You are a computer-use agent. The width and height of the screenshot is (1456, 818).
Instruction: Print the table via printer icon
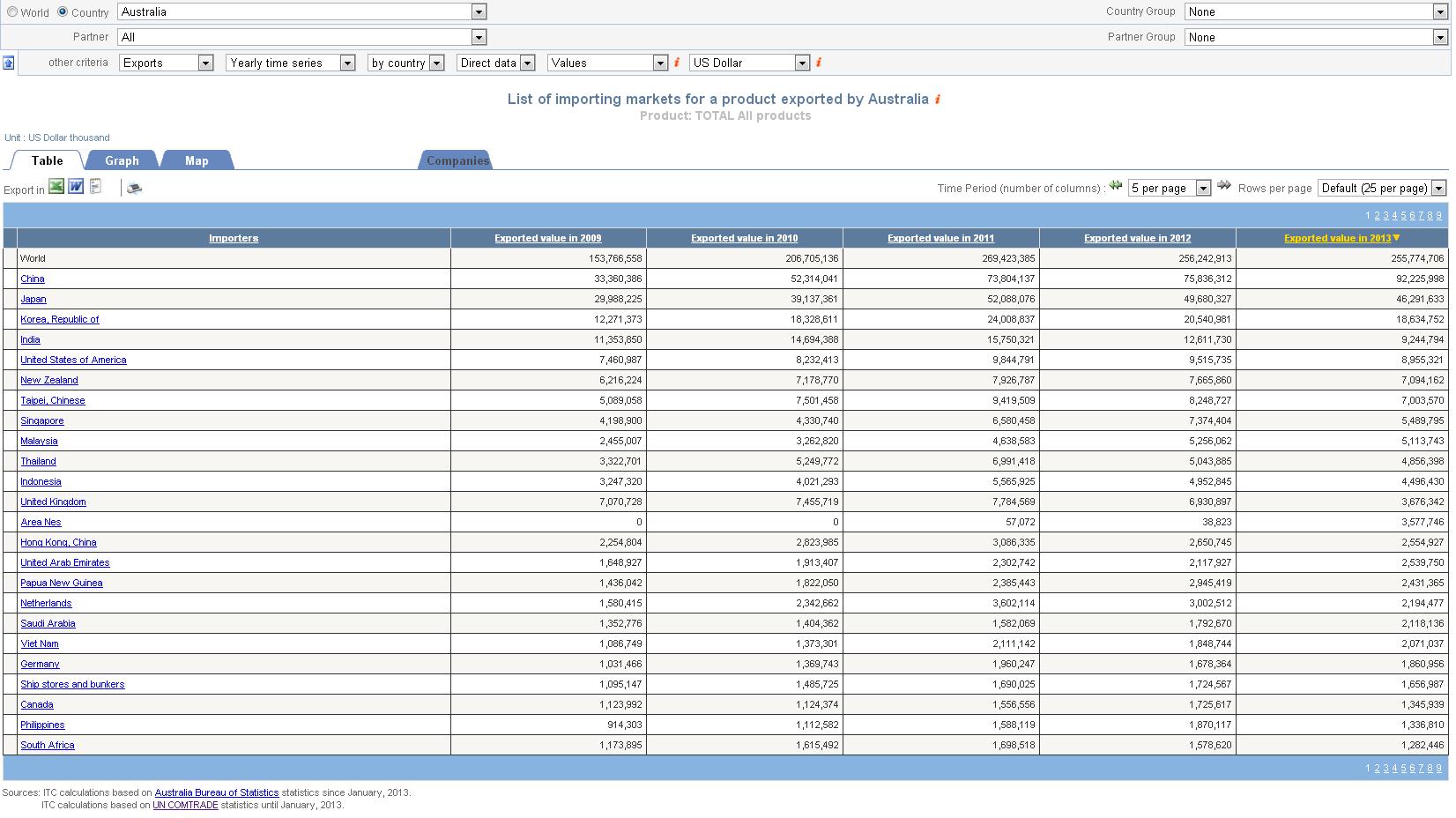pos(134,188)
